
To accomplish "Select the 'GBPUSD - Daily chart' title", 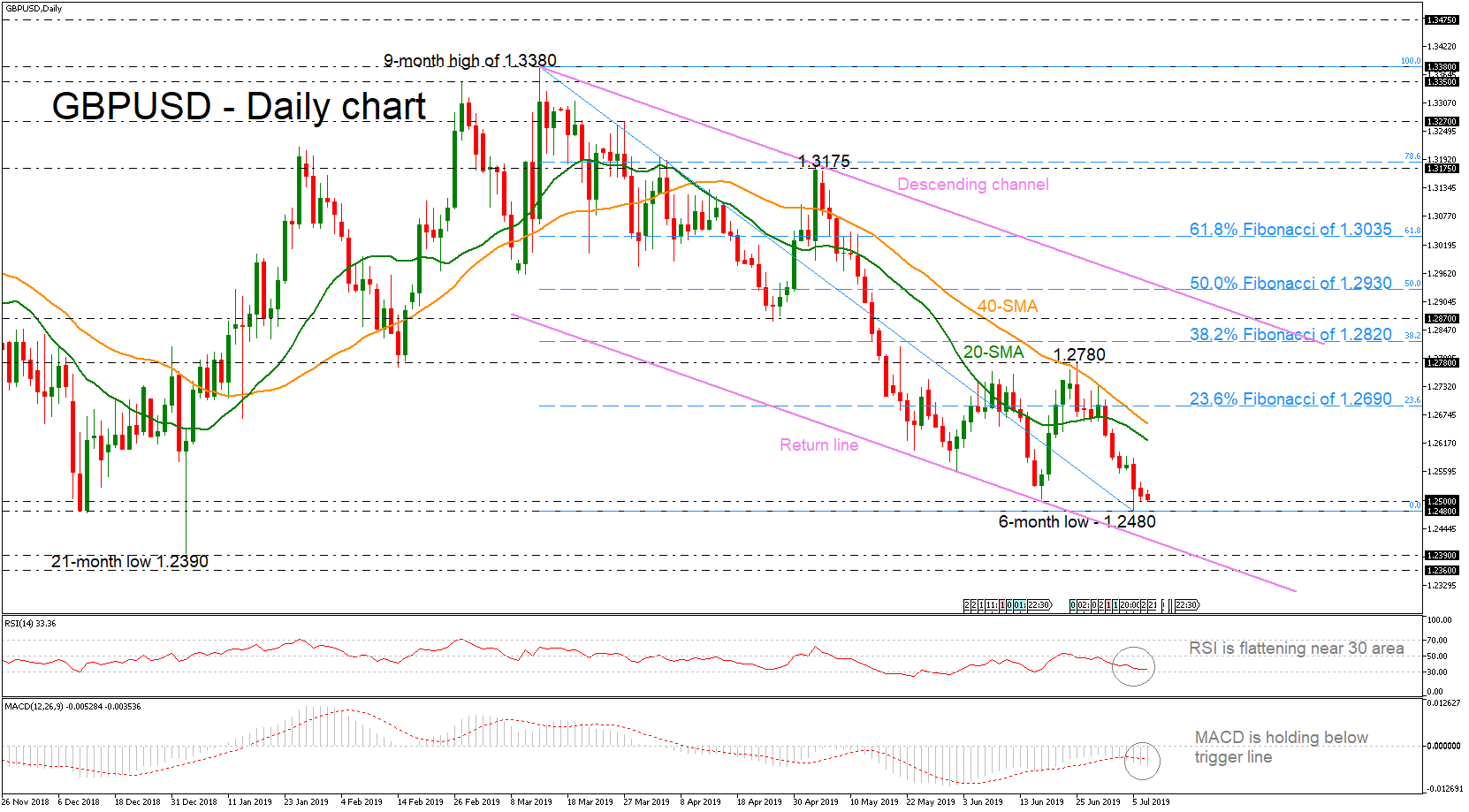I will (x=239, y=107).
